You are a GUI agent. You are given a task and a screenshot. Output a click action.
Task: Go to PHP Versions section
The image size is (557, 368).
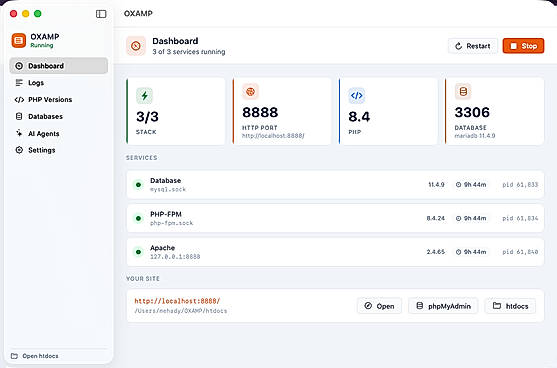[x=59, y=99]
